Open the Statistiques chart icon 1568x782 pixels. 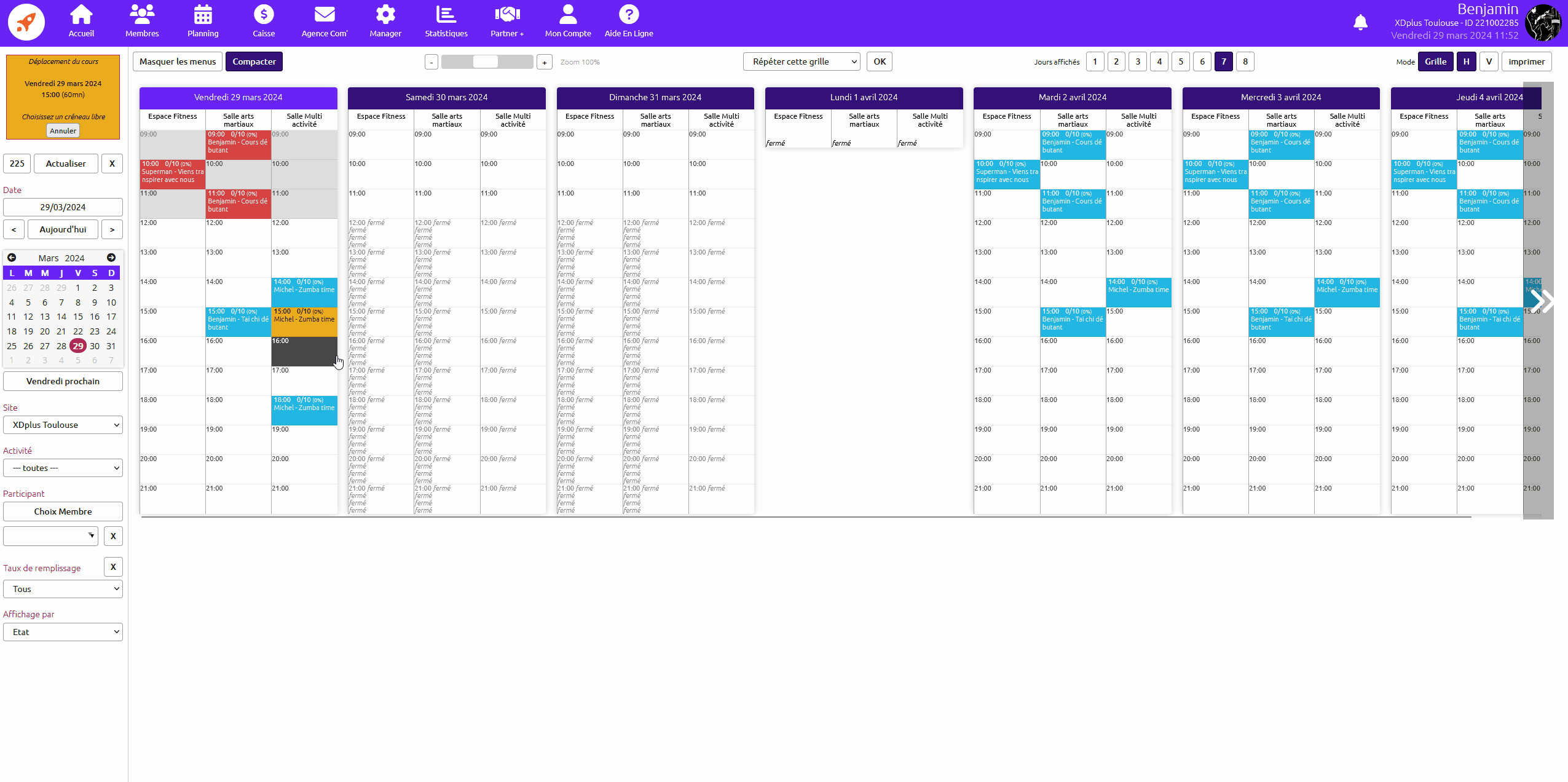click(446, 14)
